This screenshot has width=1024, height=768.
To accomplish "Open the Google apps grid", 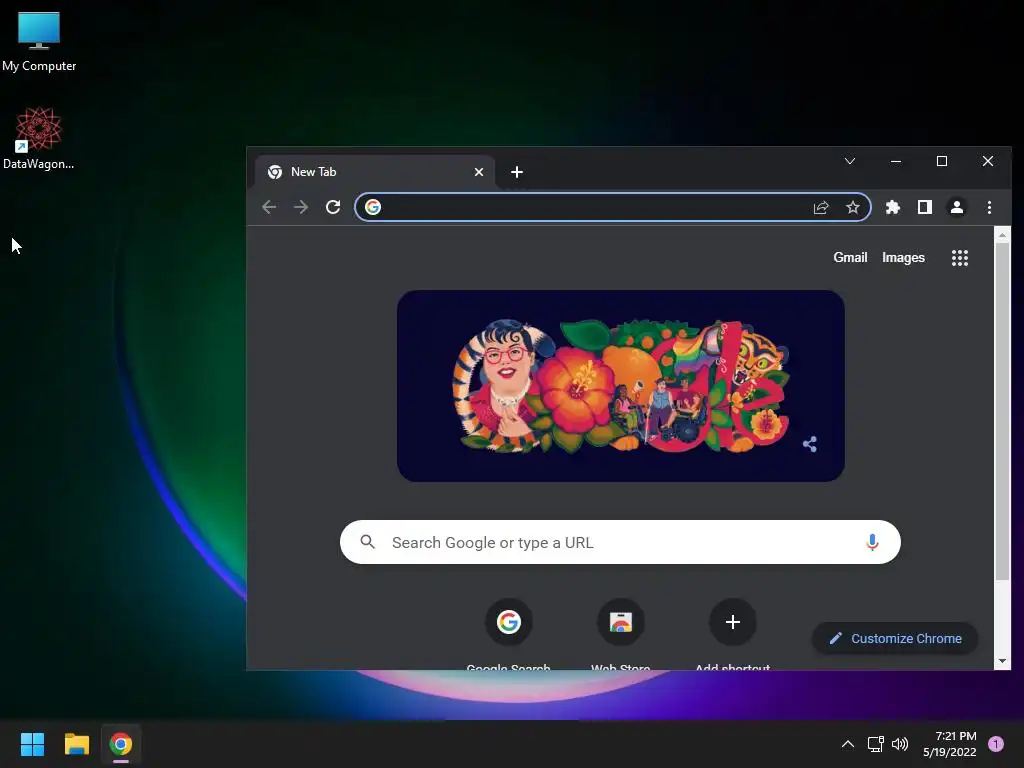I will (x=959, y=258).
